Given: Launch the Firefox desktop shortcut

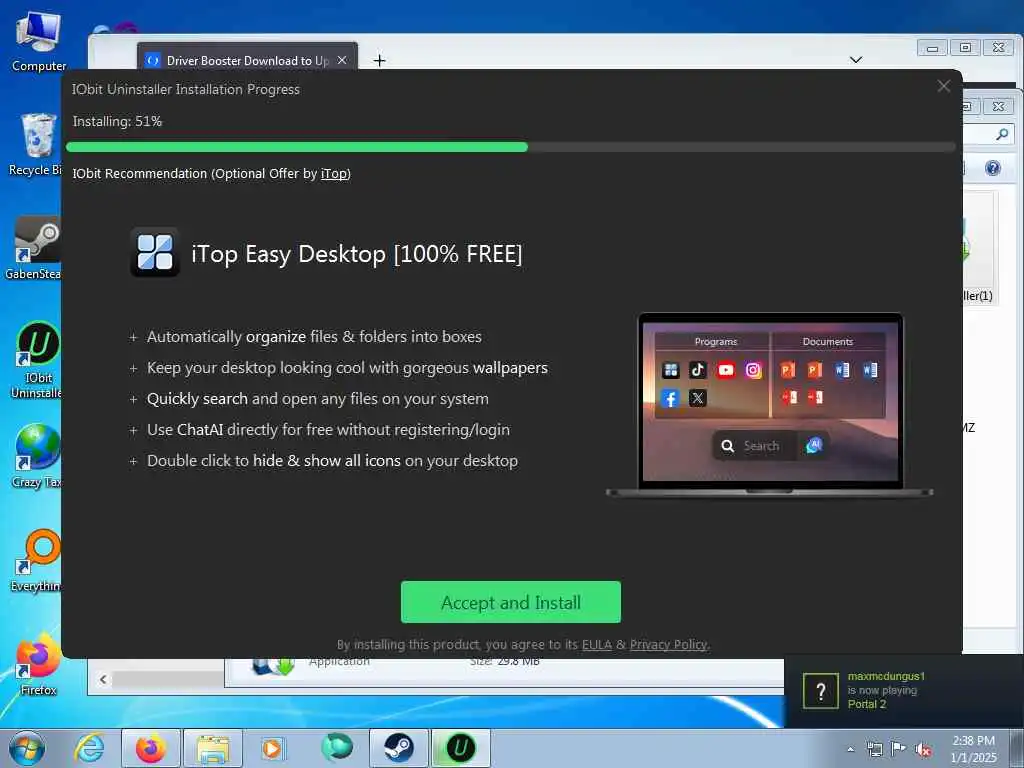Looking at the screenshot, I should tap(38, 664).
